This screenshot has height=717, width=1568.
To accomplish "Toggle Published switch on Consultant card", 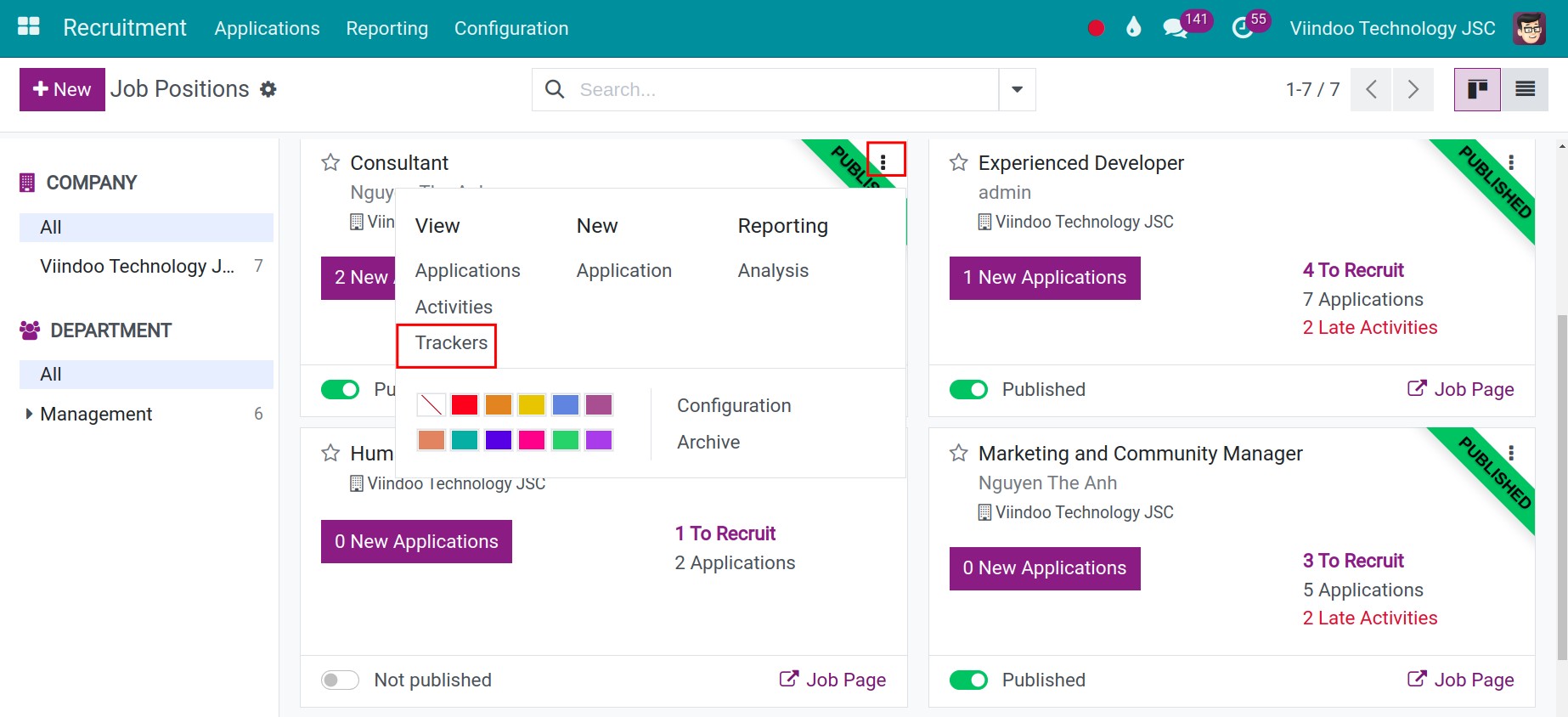I will [x=340, y=389].
